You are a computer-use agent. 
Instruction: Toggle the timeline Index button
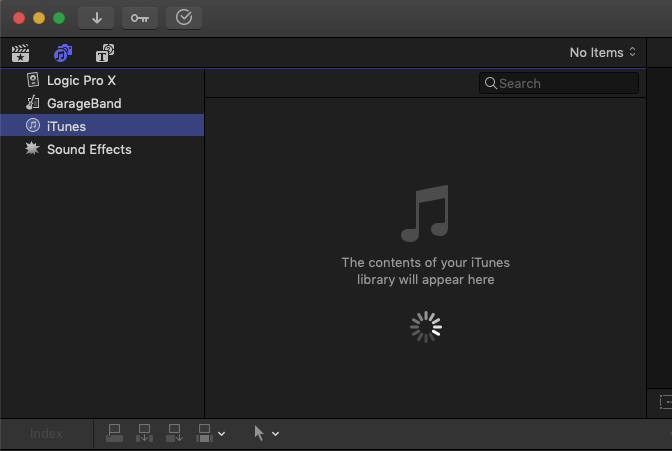click(x=46, y=433)
